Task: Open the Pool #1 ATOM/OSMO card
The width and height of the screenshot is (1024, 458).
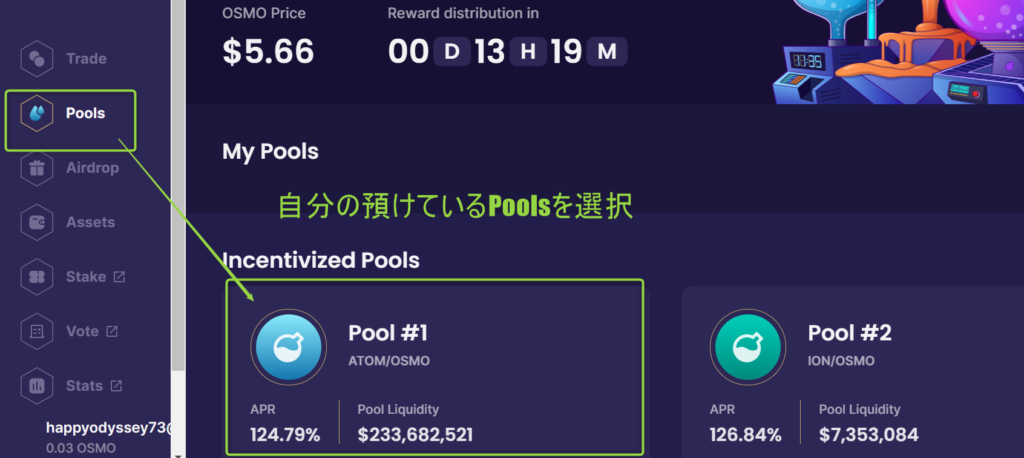Action: pos(436,368)
